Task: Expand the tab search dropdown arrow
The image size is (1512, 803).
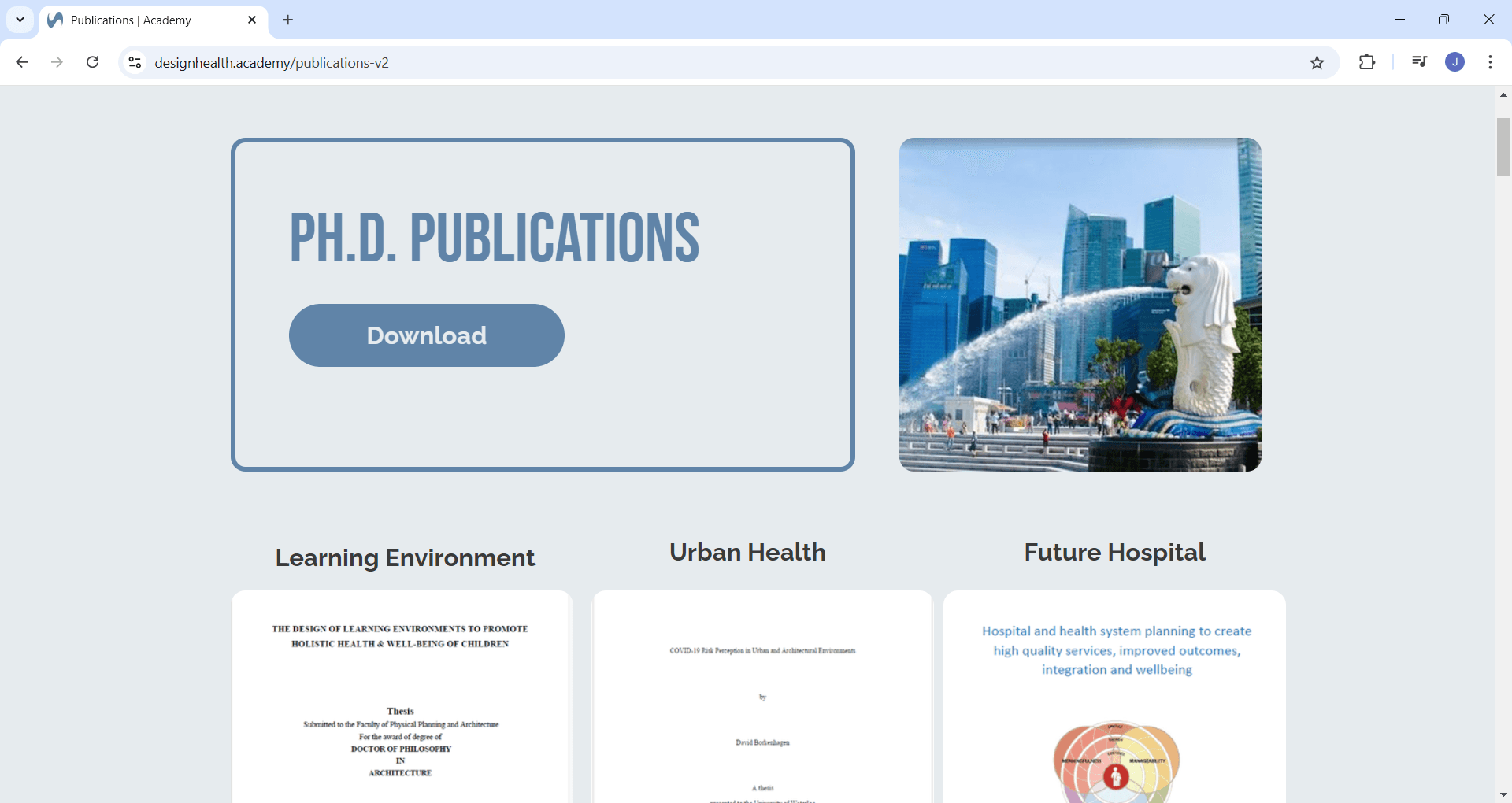Action: [20, 20]
